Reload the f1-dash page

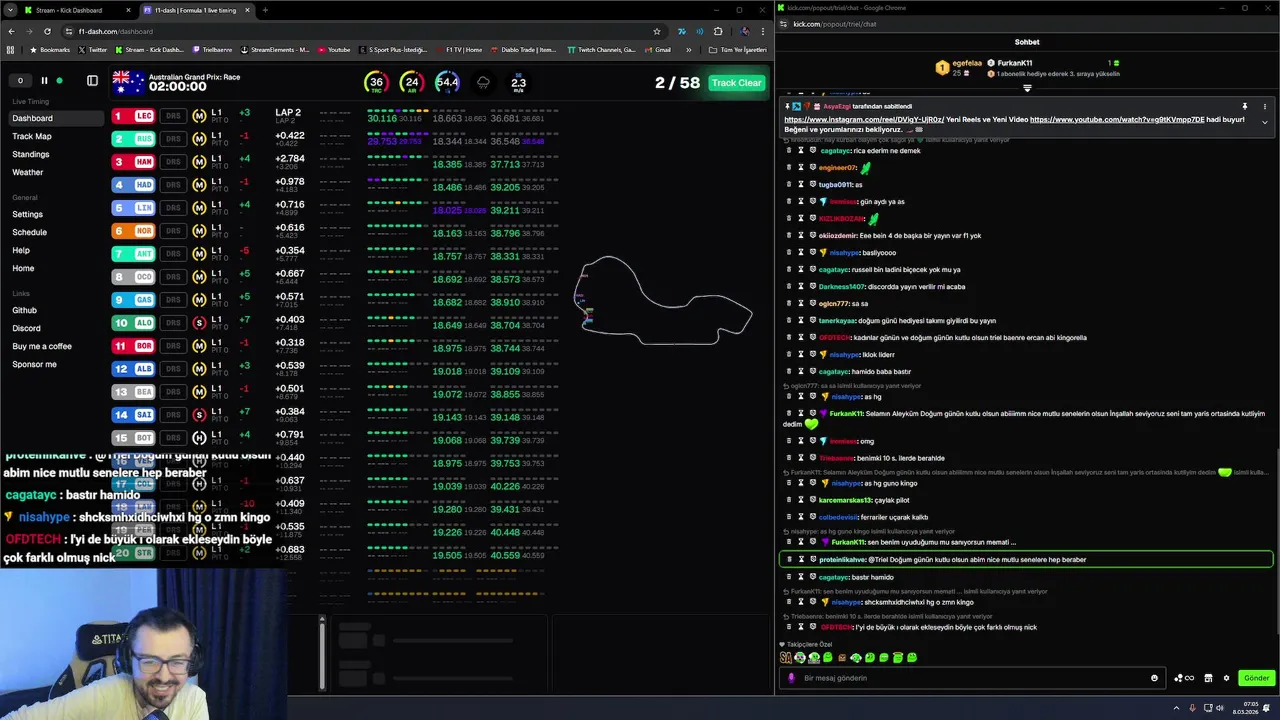coord(47,31)
